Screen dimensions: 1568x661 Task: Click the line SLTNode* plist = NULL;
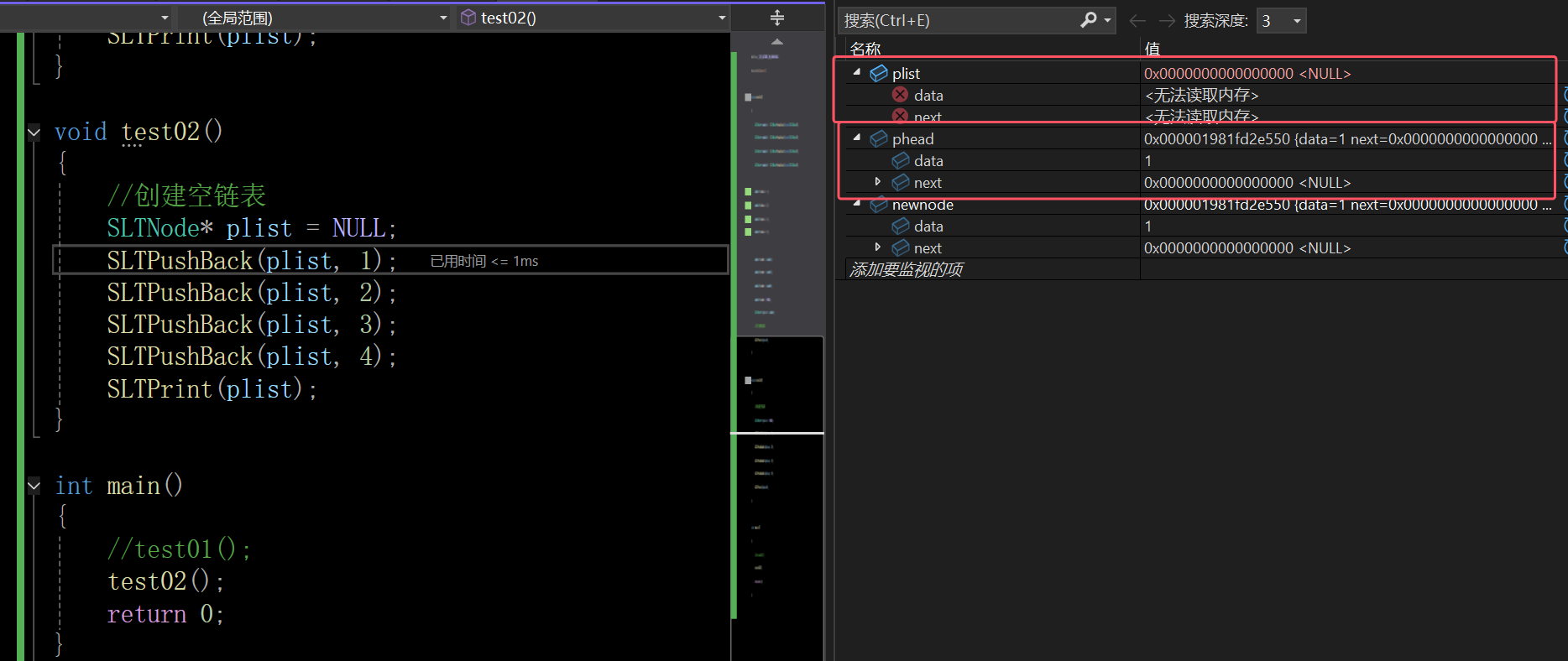251,228
